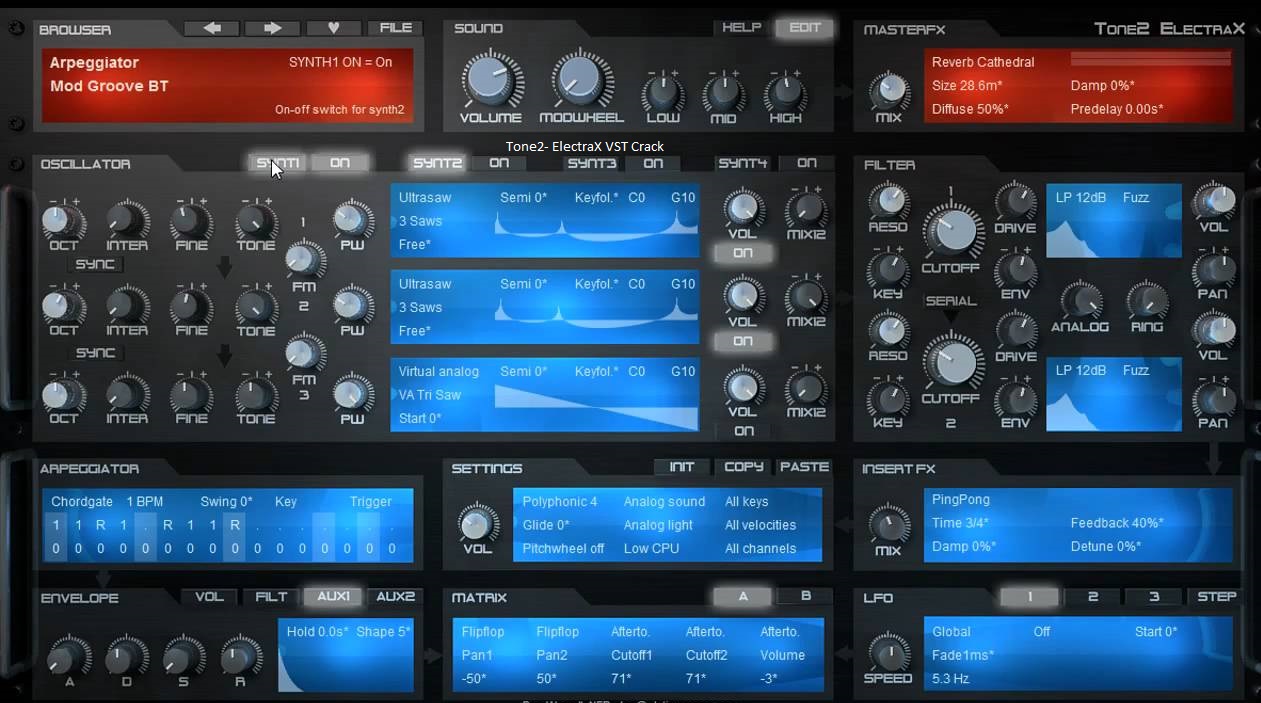Toggle oscillator 1 ON button under VOL
This screenshot has height=703, width=1261.
(x=743, y=253)
